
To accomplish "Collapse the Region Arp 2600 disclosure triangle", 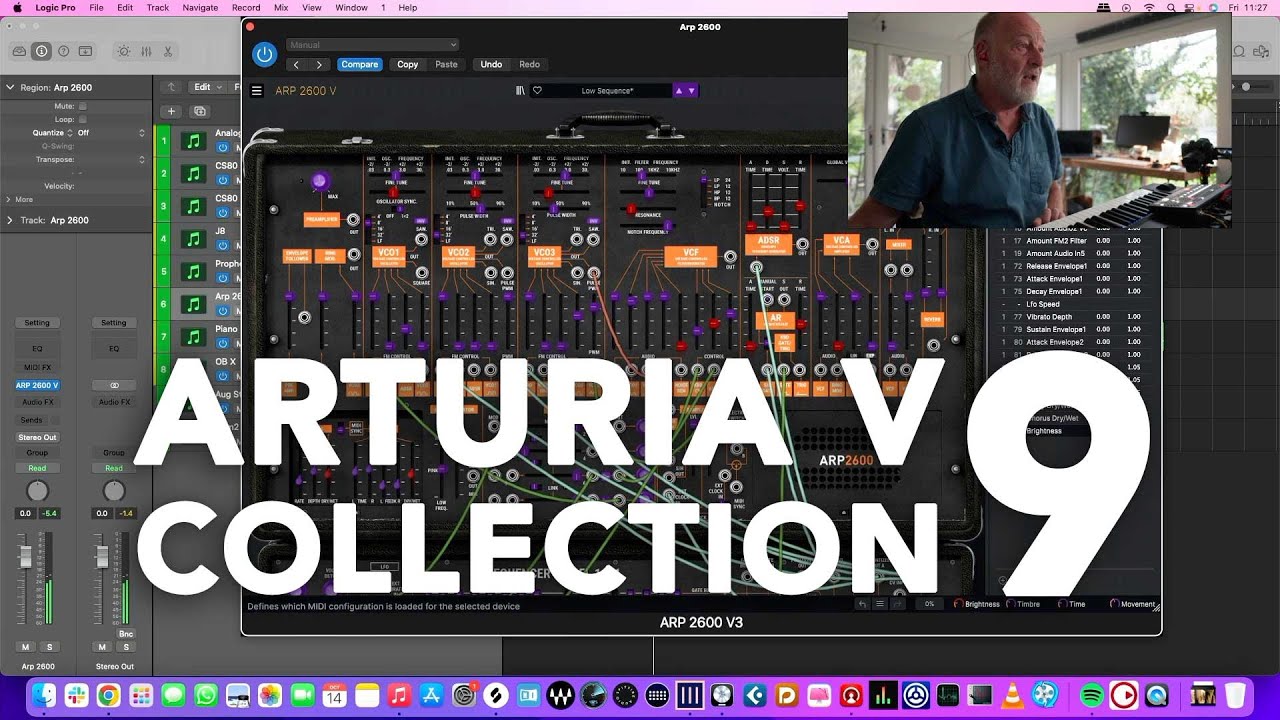I will click(x=10, y=87).
